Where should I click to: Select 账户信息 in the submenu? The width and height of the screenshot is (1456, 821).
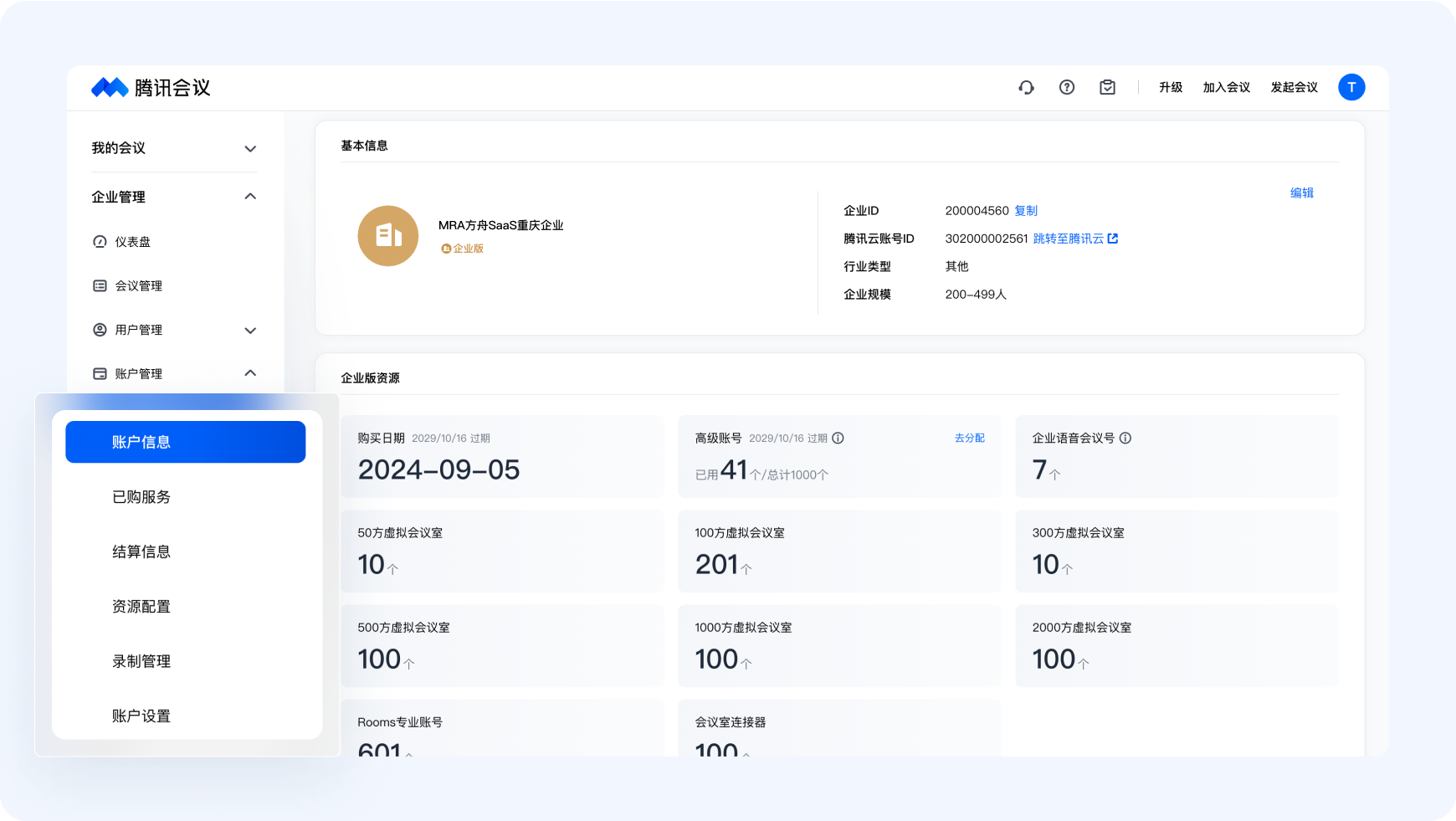pyautogui.click(x=185, y=442)
